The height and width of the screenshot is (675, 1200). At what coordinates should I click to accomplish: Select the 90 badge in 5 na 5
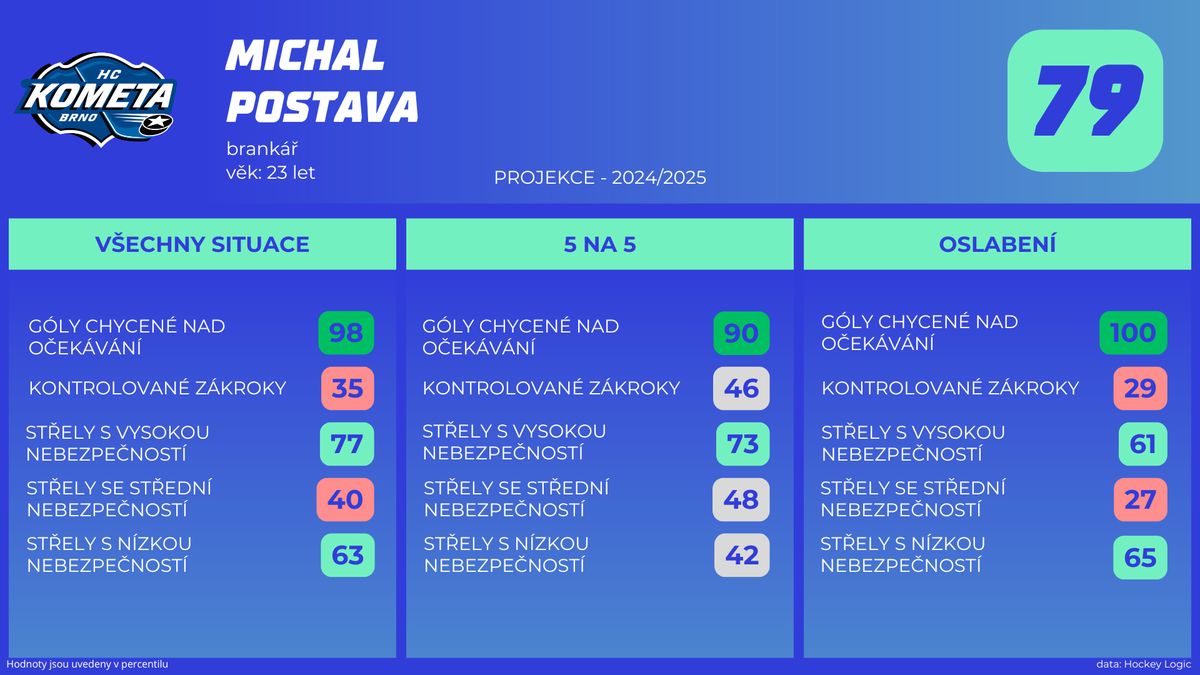[742, 333]
